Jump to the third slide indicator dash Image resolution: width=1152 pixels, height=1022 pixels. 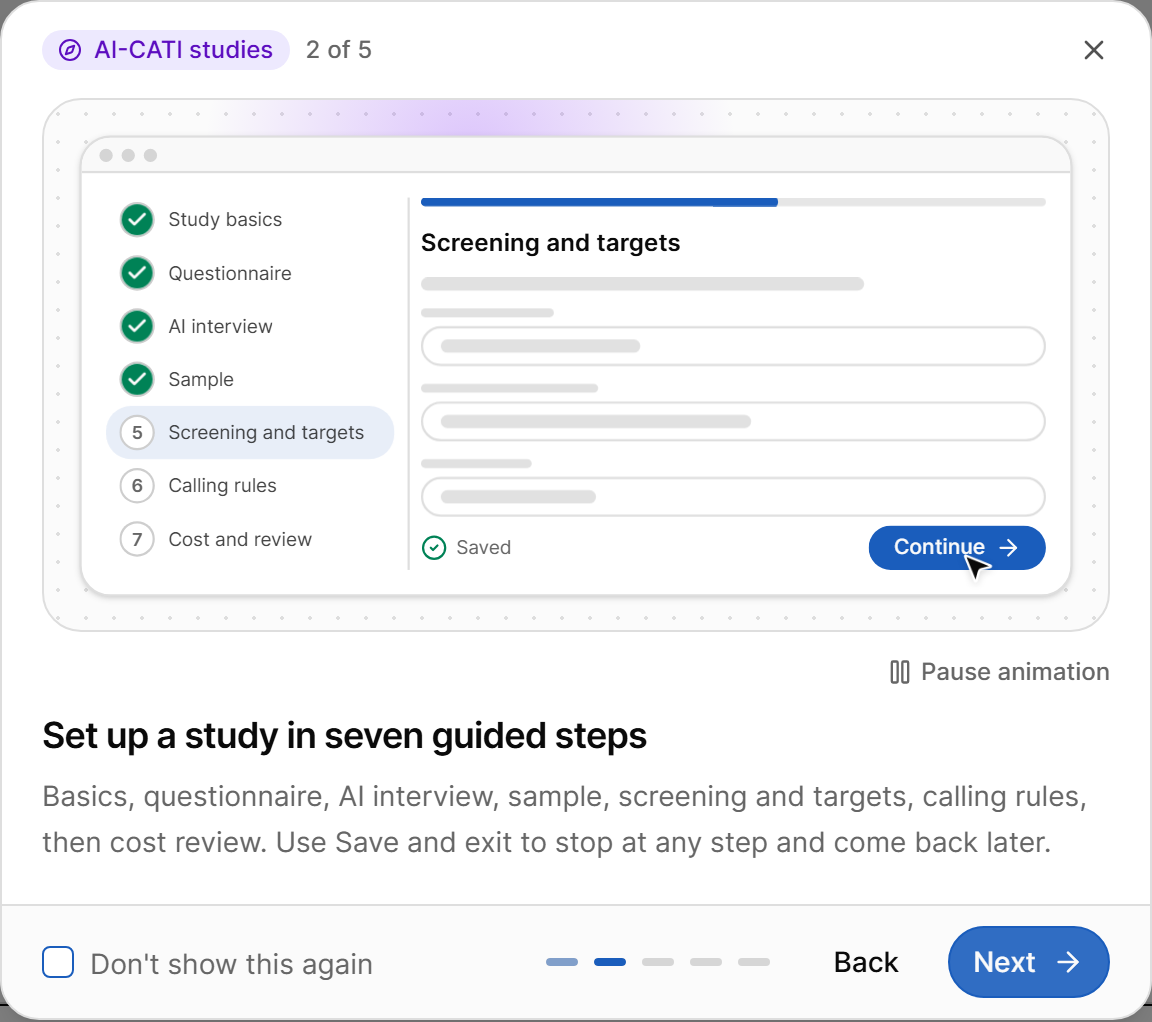[x=658, y=962]
